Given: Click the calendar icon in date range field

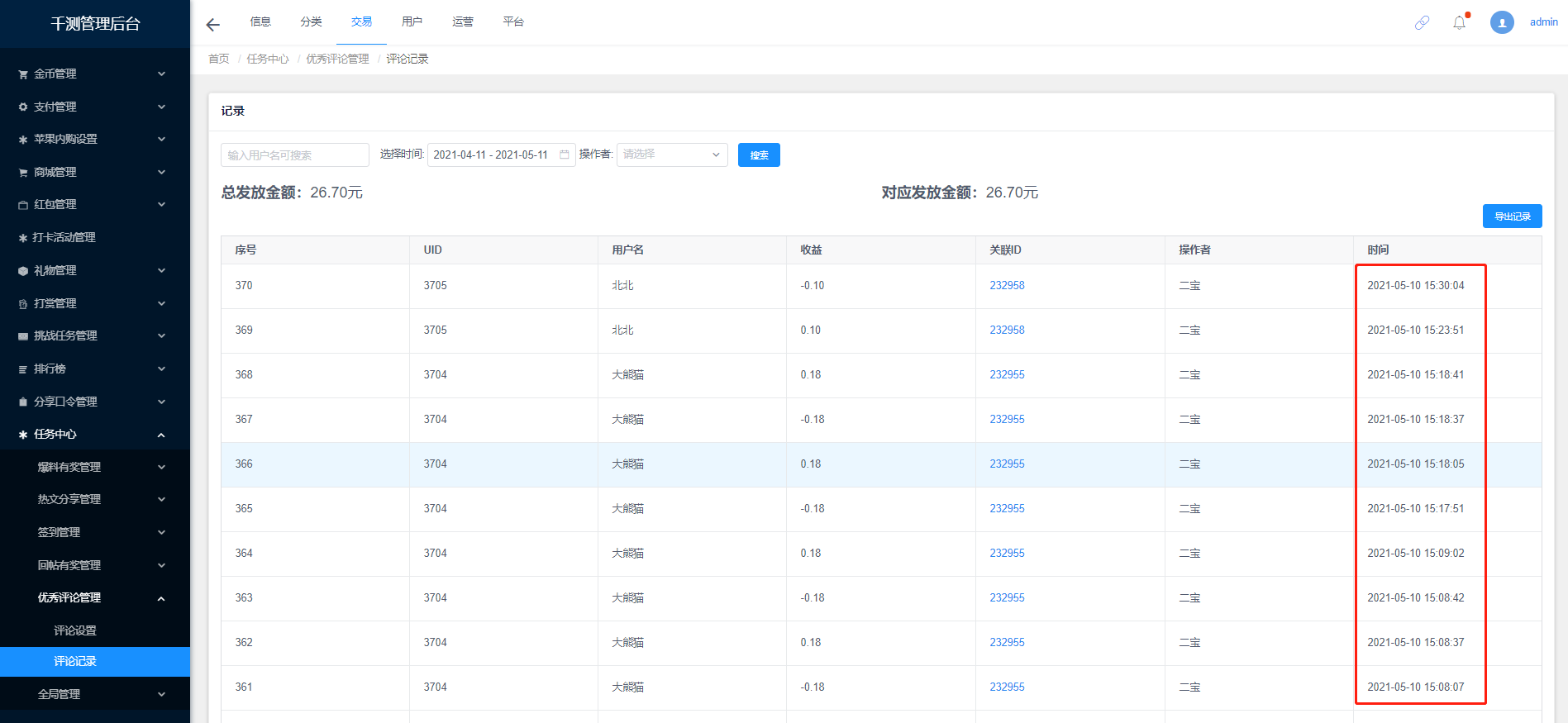Looking at the screenshot, I should [x=565, y=155].
